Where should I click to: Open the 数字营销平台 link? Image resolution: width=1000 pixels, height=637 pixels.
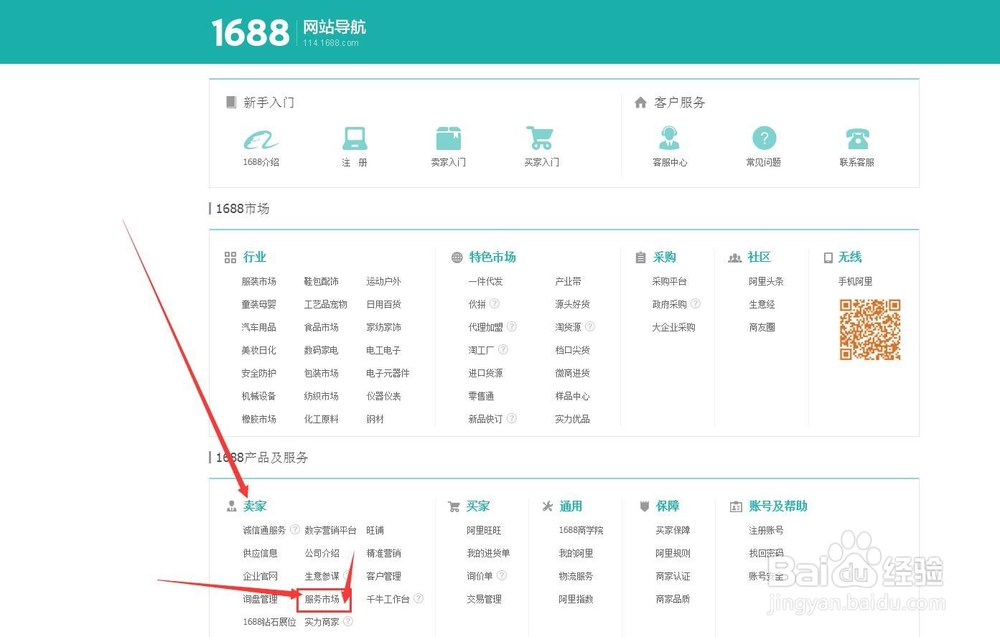coord(330,530)
